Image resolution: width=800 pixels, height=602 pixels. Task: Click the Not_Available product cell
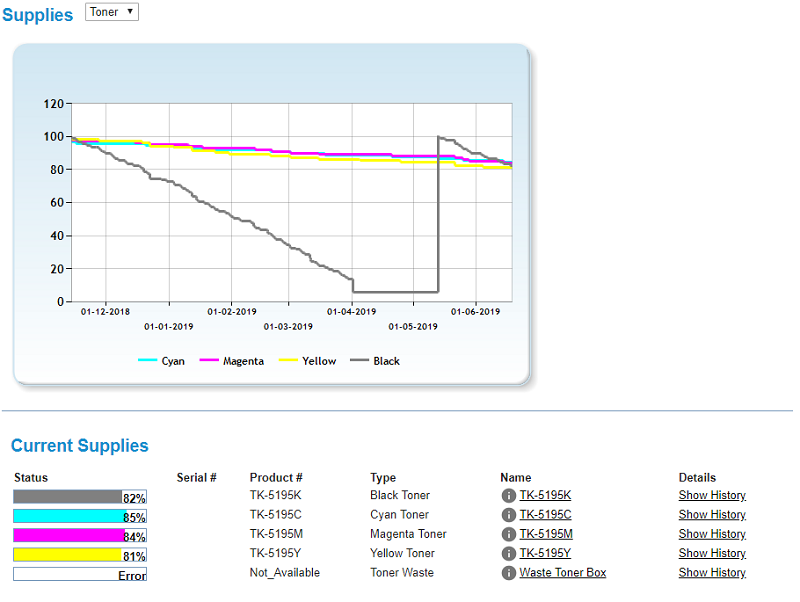coord(285,573)
